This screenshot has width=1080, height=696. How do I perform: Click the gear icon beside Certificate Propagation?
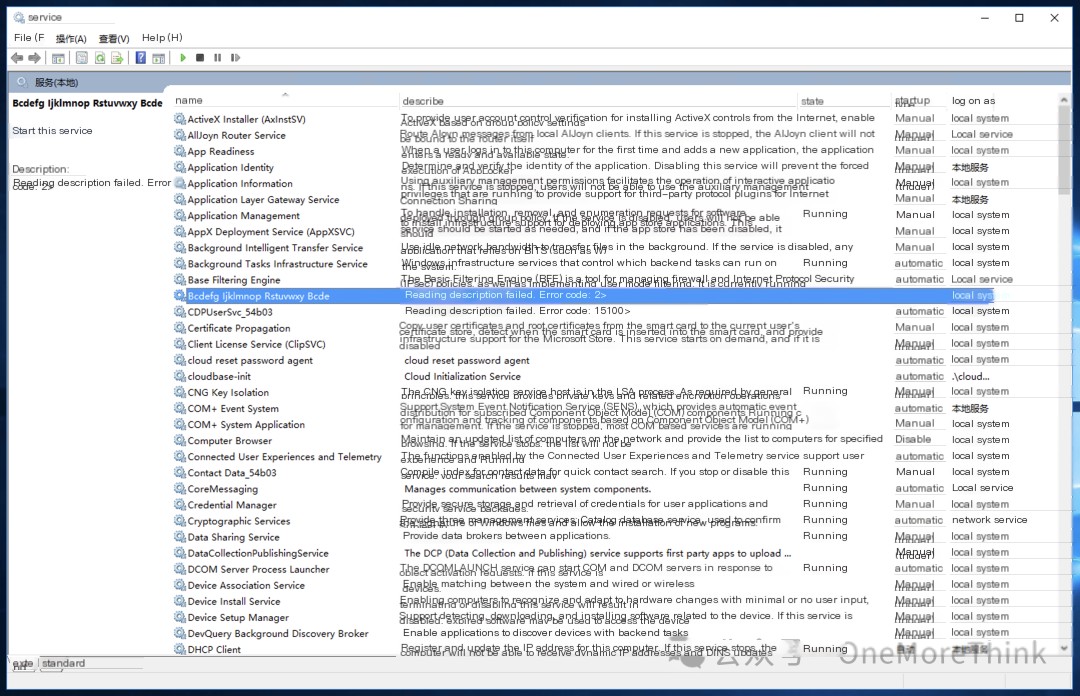[180, 328]
